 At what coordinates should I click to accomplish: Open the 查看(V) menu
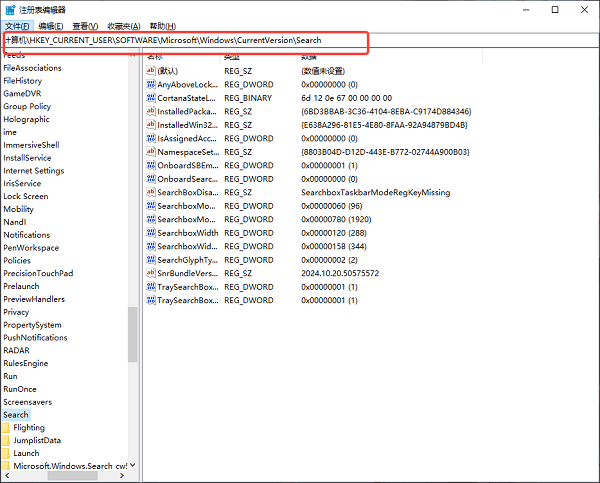[x=85, y=26]
